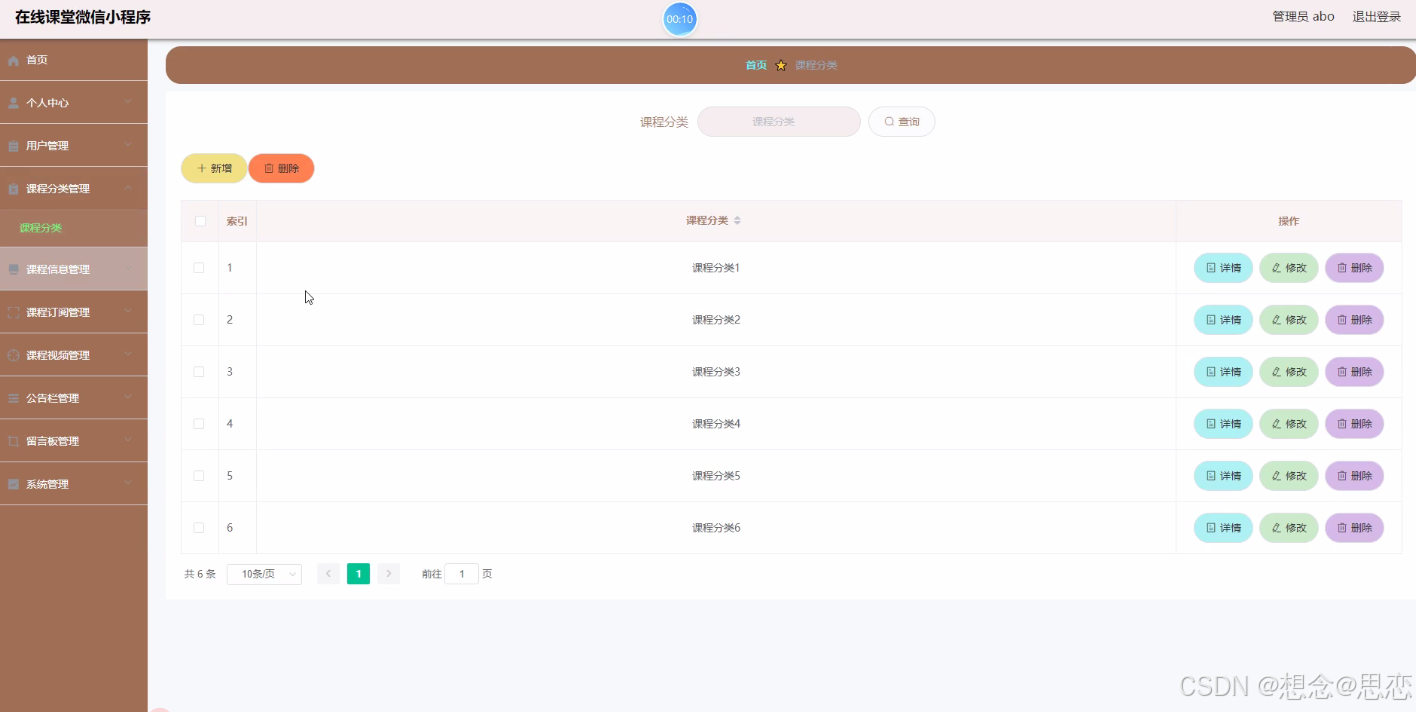Image resolution: width=1416 pixels, height=712 pixels.
Task: Click 删除 for 课程分类2 row
Action: 1354,320
